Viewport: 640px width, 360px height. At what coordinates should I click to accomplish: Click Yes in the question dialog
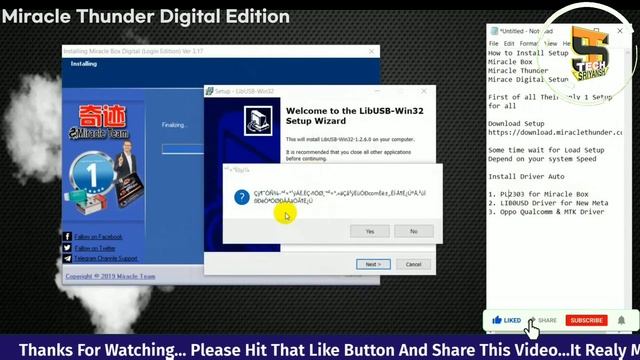(369, 231)
